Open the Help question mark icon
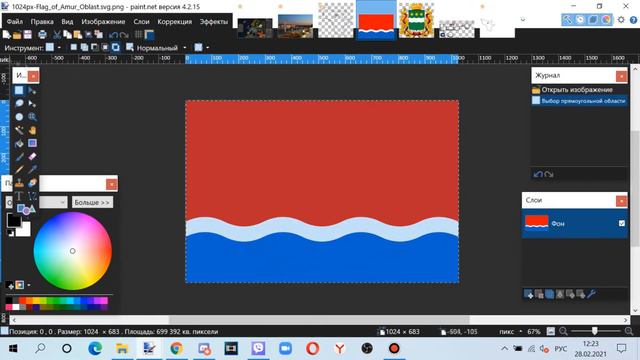640x360 pixels. [633, 20]
